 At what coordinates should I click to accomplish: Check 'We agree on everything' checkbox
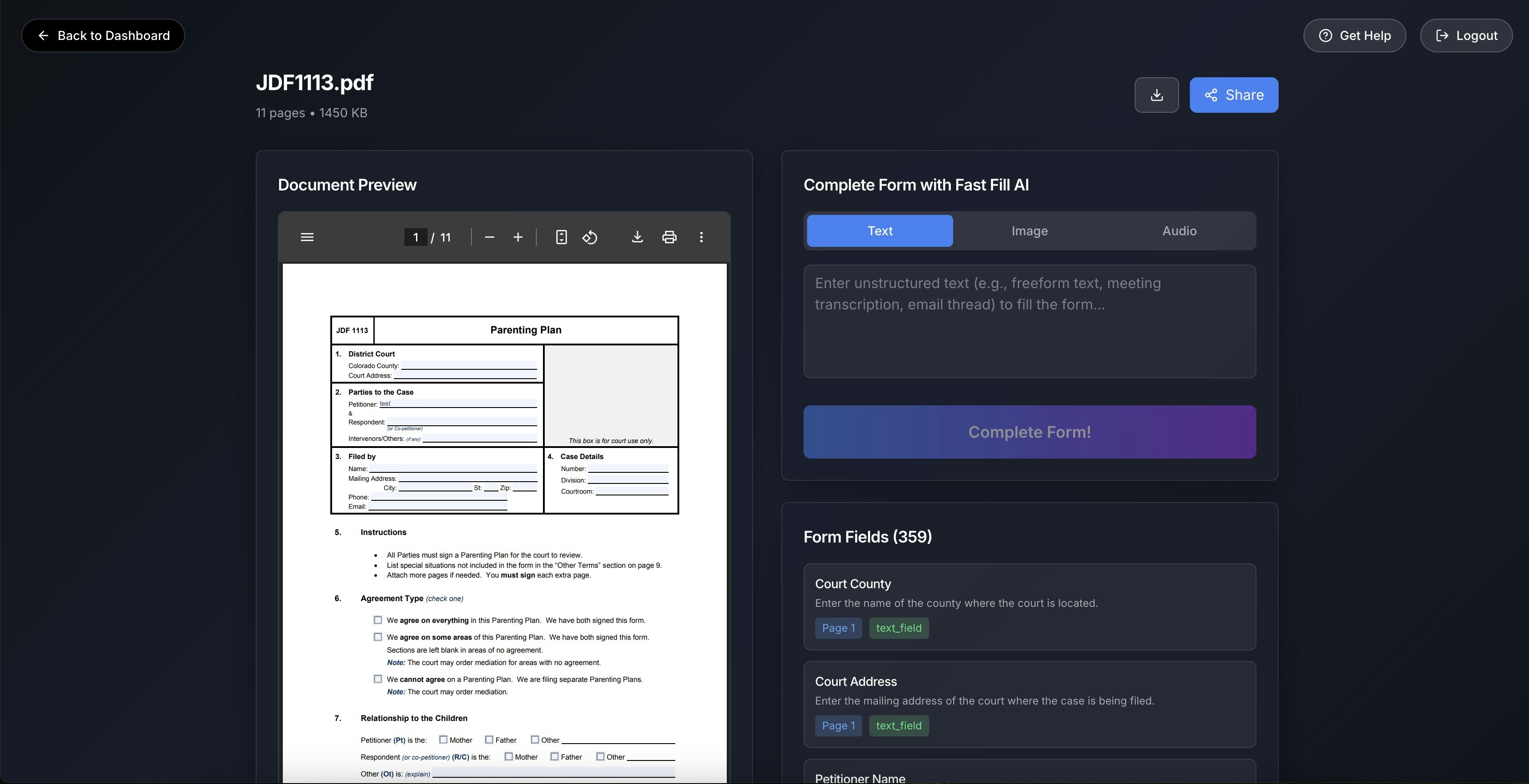coord(377,620)
